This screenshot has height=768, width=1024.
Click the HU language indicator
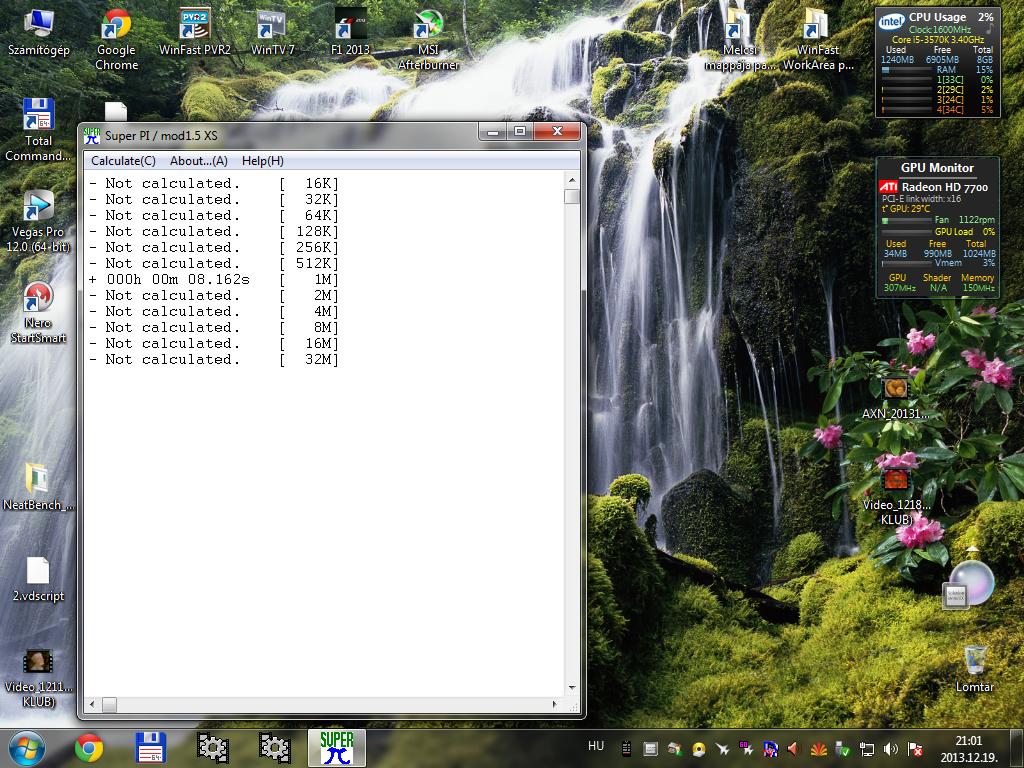[596, 746]
